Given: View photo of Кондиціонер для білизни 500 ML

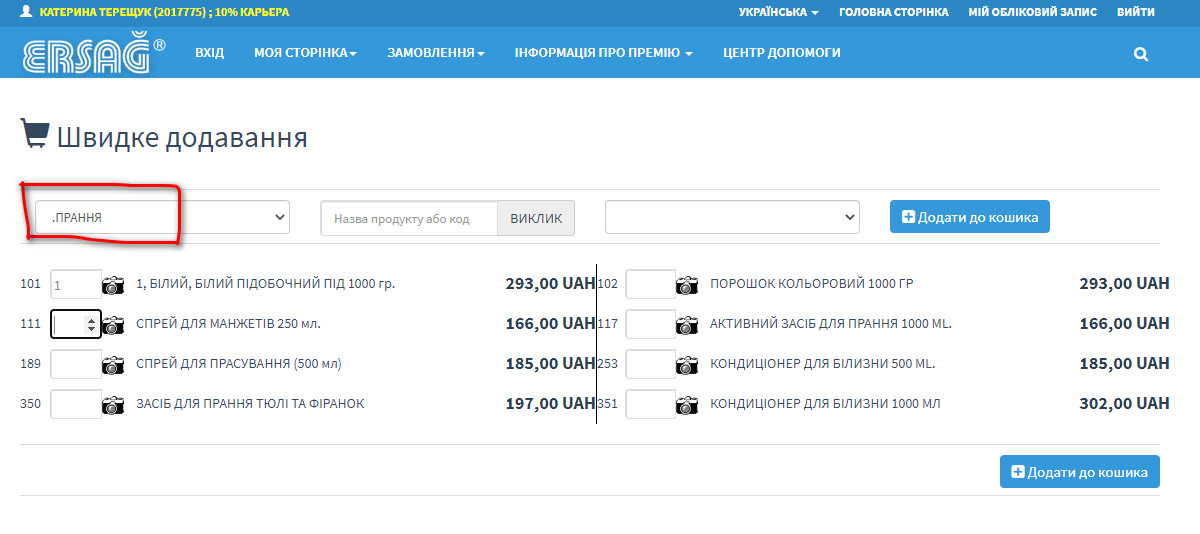Looking at the screenshot, I should [x=687, y=365].
